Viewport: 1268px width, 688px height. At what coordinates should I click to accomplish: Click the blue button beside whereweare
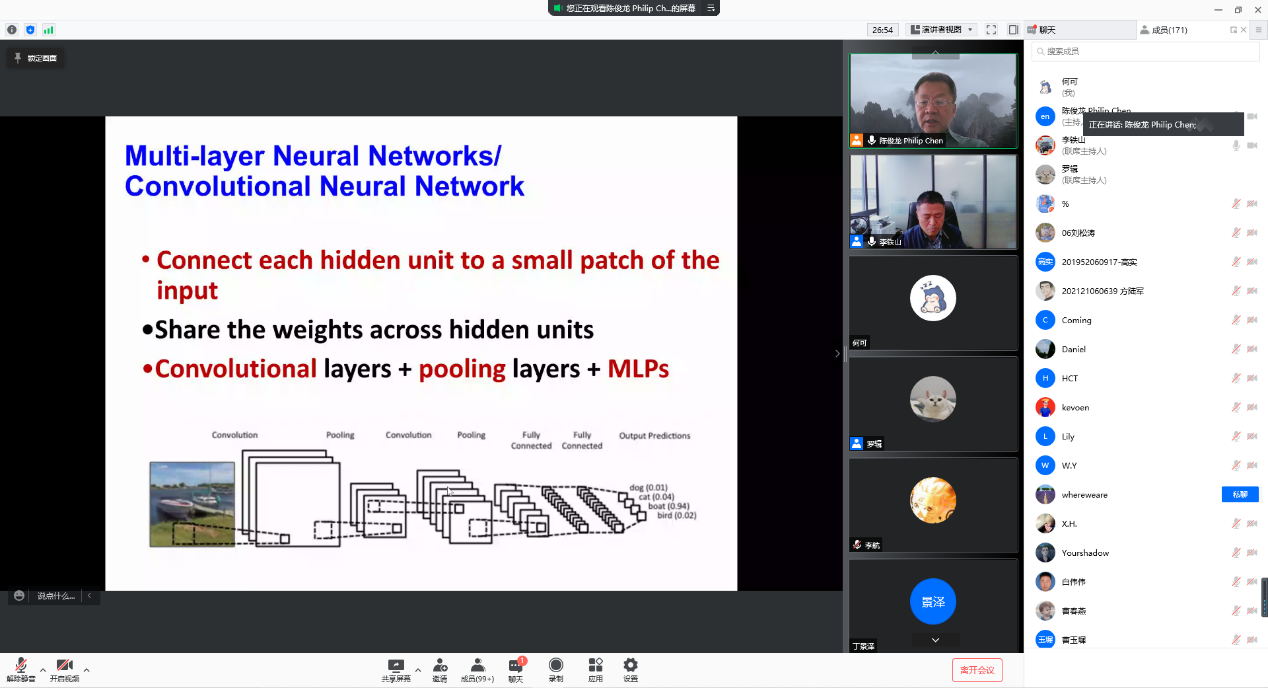click(x=1239, y=495)
